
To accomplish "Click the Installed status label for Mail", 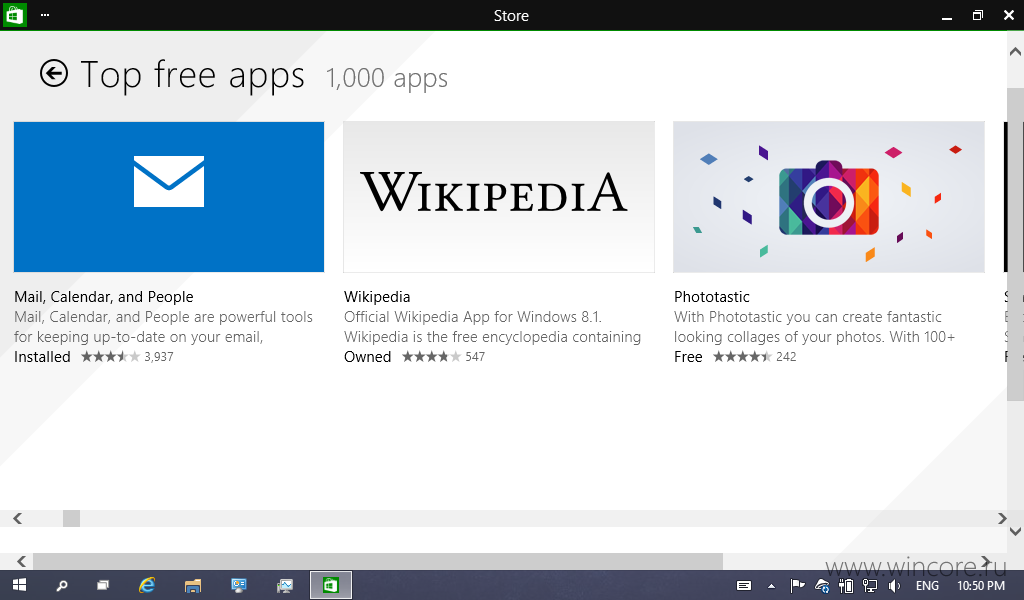I will point(42,356).
